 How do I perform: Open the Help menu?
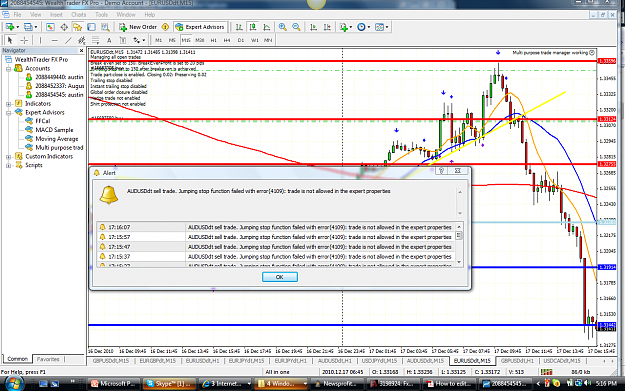[x=149, y=15]
